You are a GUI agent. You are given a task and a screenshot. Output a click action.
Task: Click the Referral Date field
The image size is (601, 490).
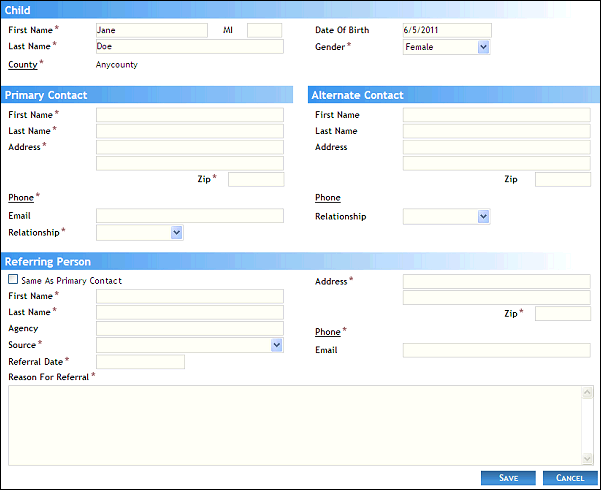tap(140, 362)
